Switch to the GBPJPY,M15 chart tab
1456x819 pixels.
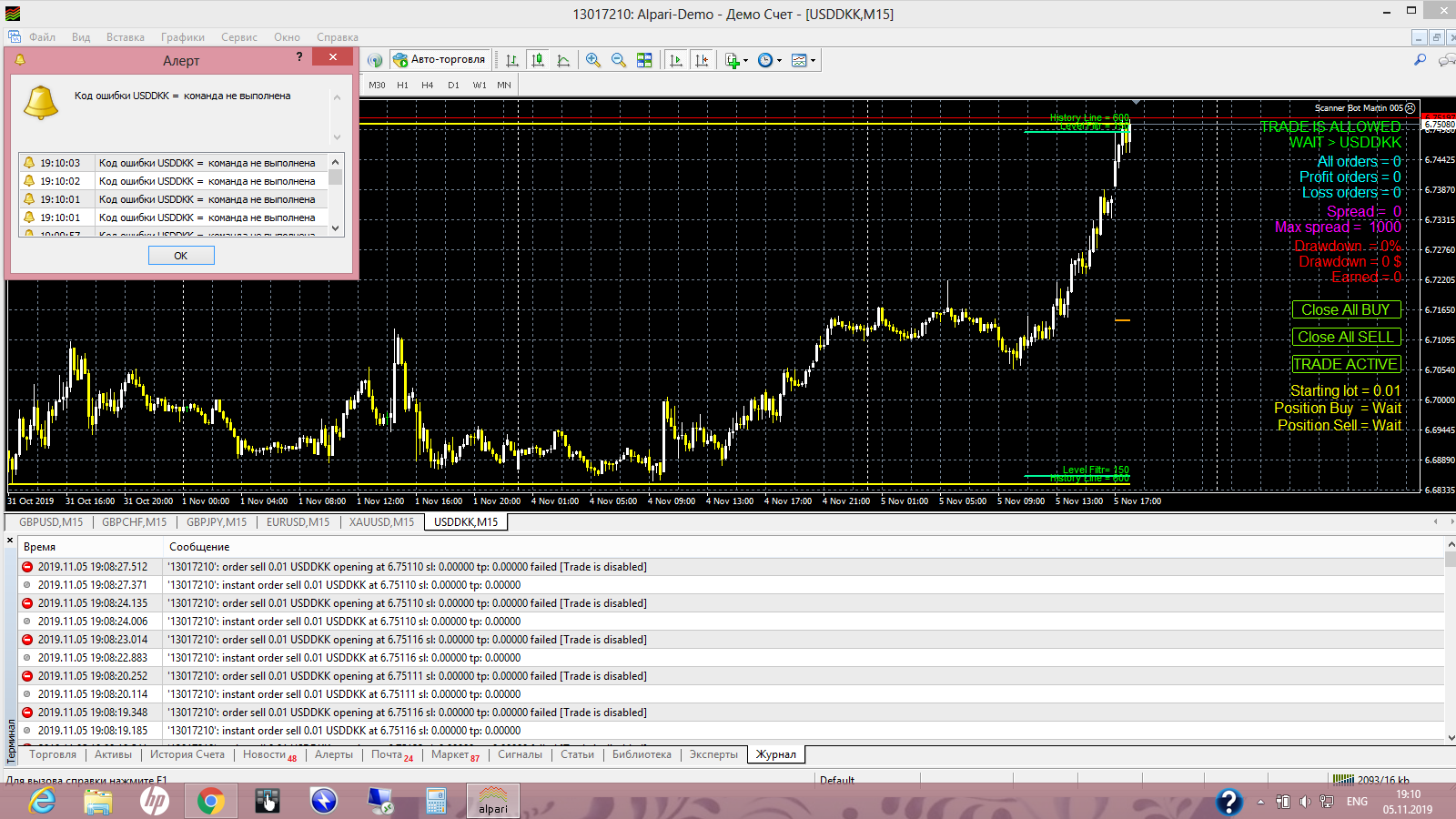click(x=217, y=522)
